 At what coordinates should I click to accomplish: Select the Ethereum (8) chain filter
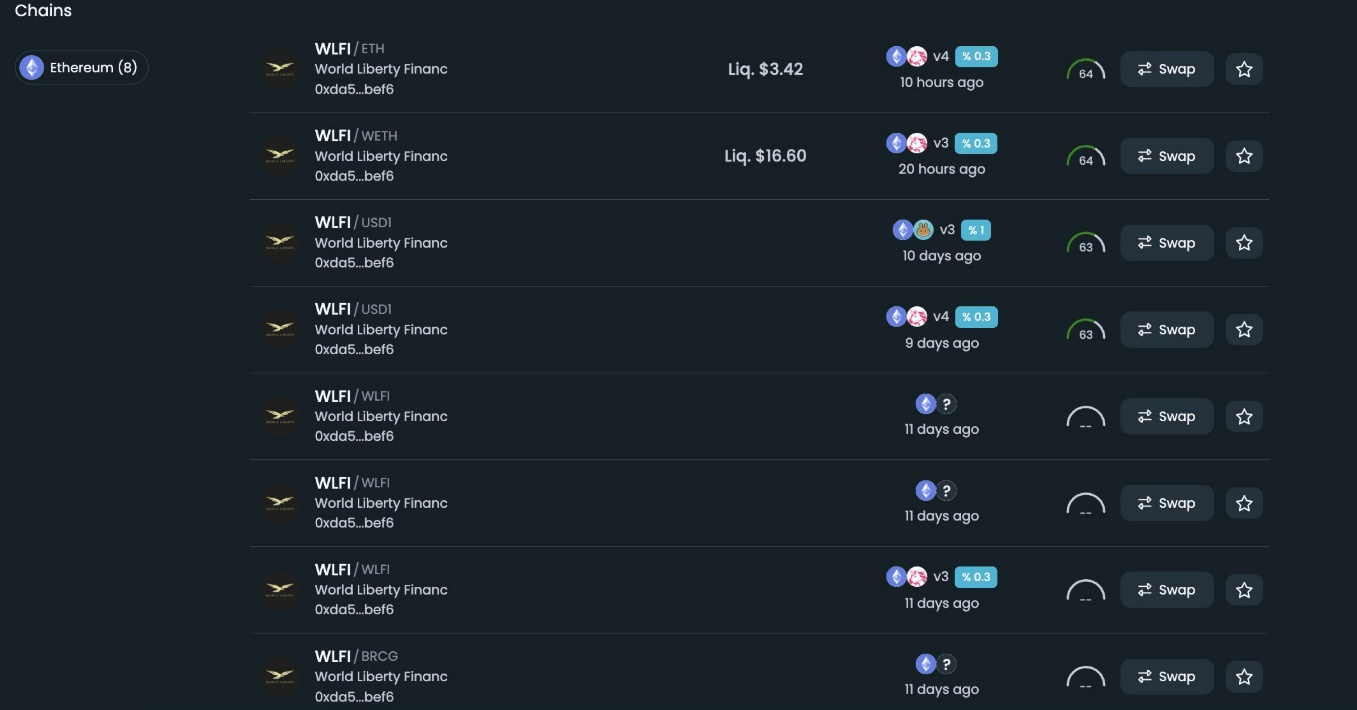pos(82,68)
